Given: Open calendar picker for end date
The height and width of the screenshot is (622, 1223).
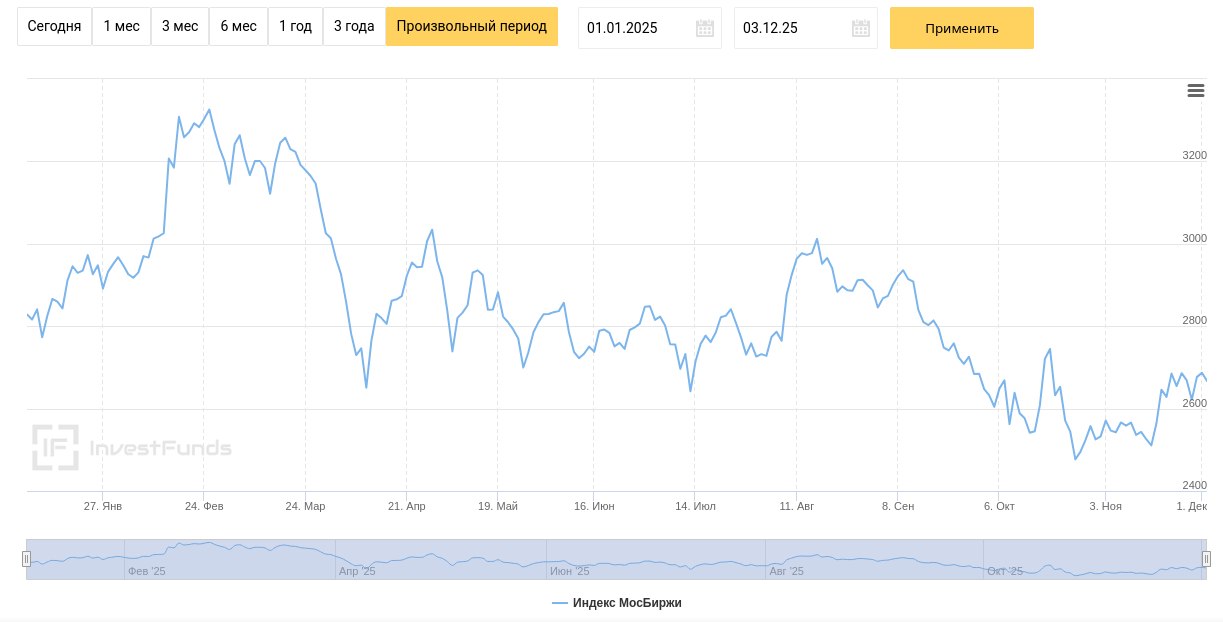Looking at the screenshot, I should coord(860,28).
